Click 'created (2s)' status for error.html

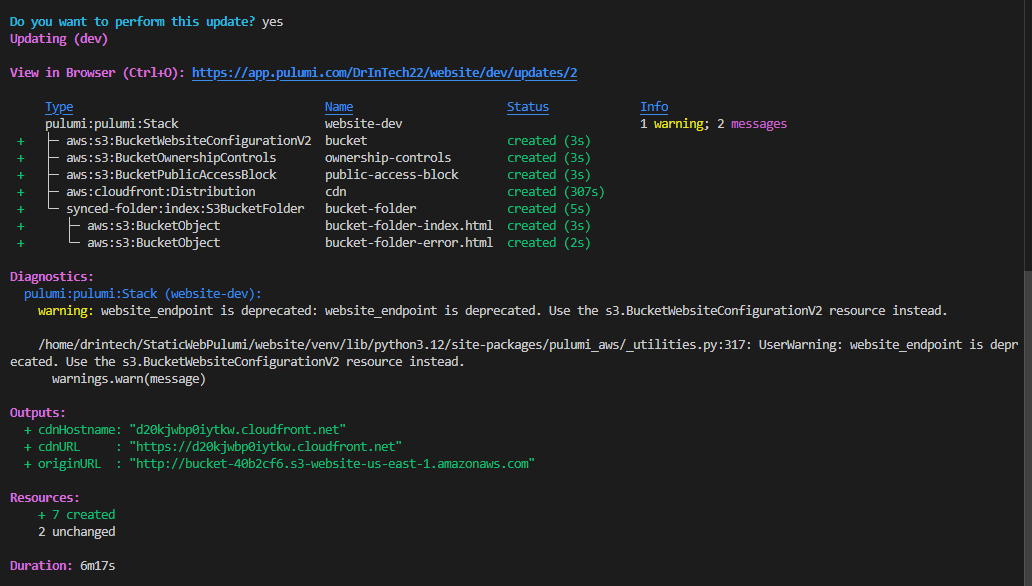(x=549, y=243)
